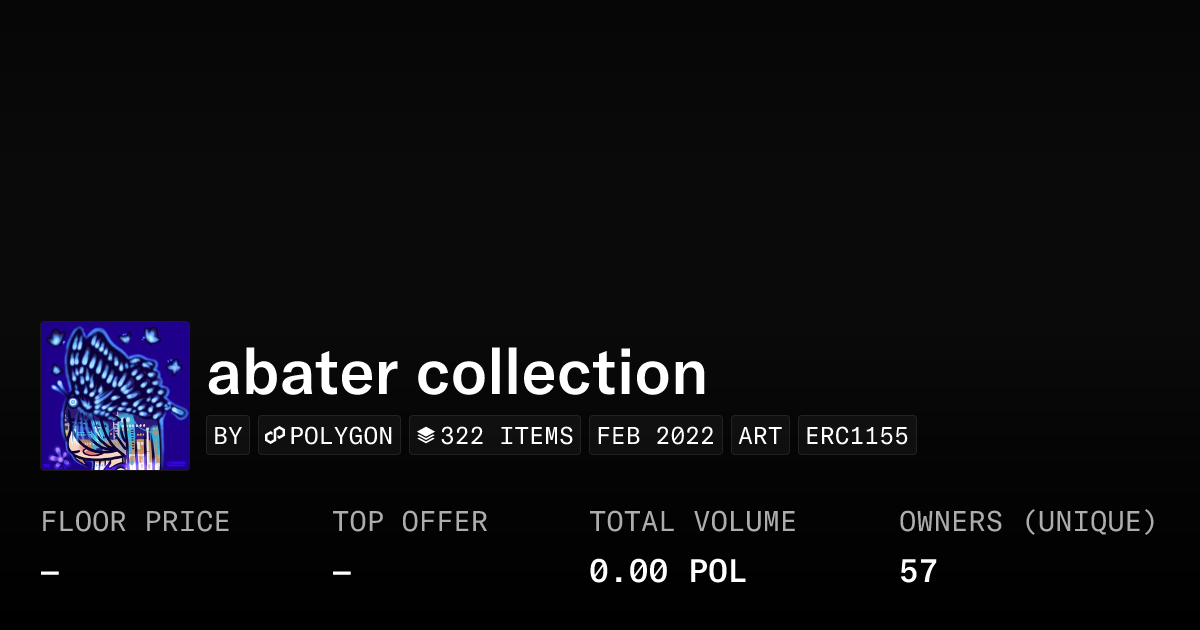Click the owner count 57
Screen dimensions: 1200x630
coord(918,572)
